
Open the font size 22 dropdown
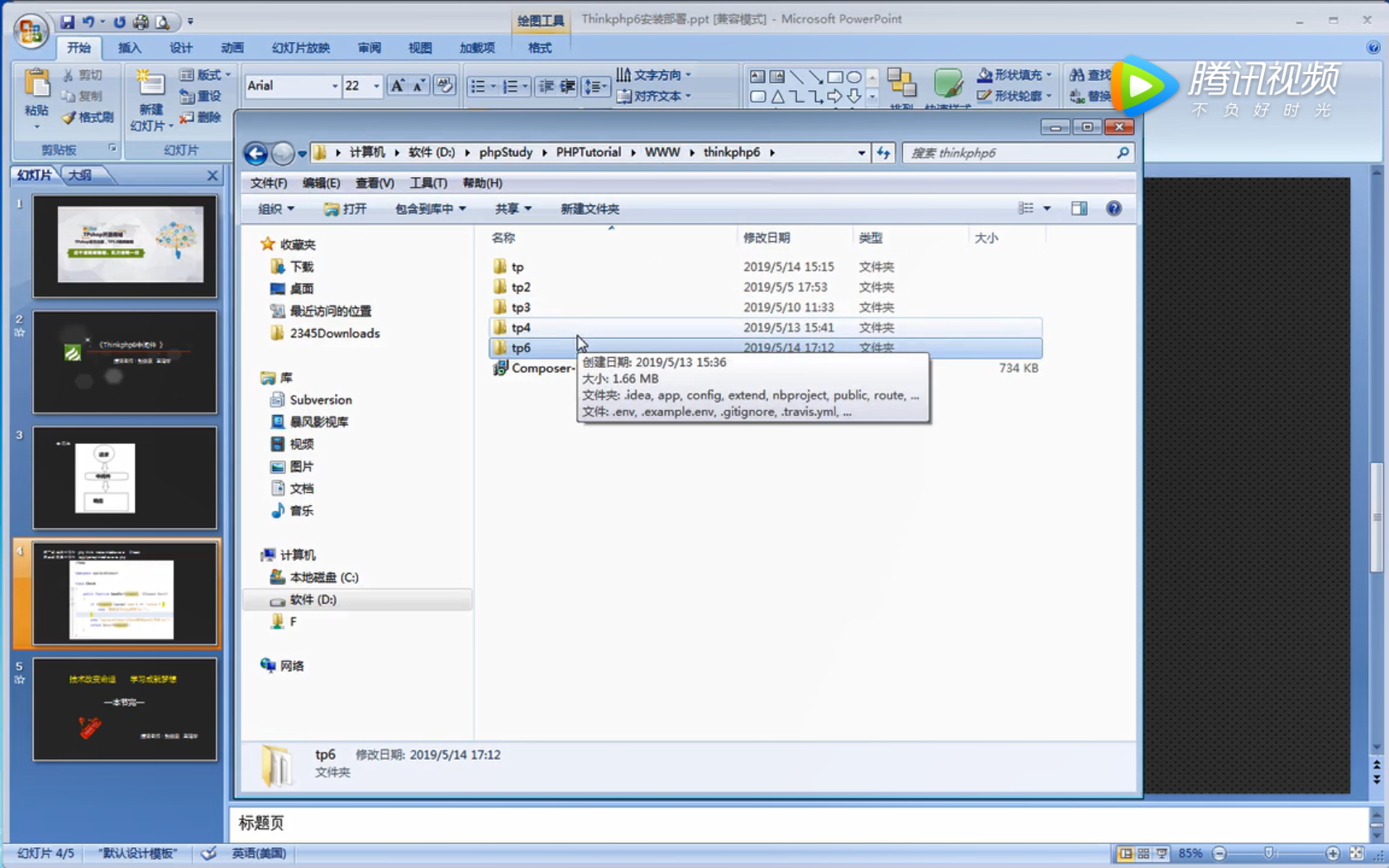(x=376, y=86)
